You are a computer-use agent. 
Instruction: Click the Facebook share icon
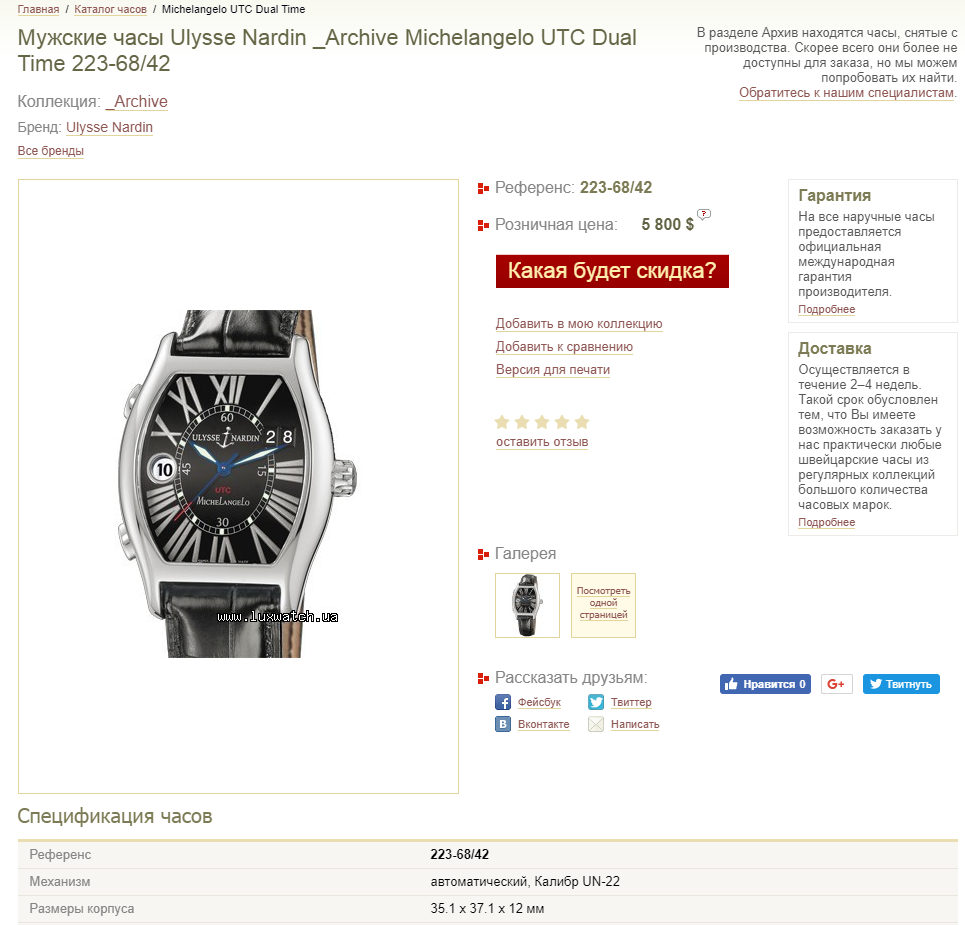pyautogui.click(x=503, y=702)
